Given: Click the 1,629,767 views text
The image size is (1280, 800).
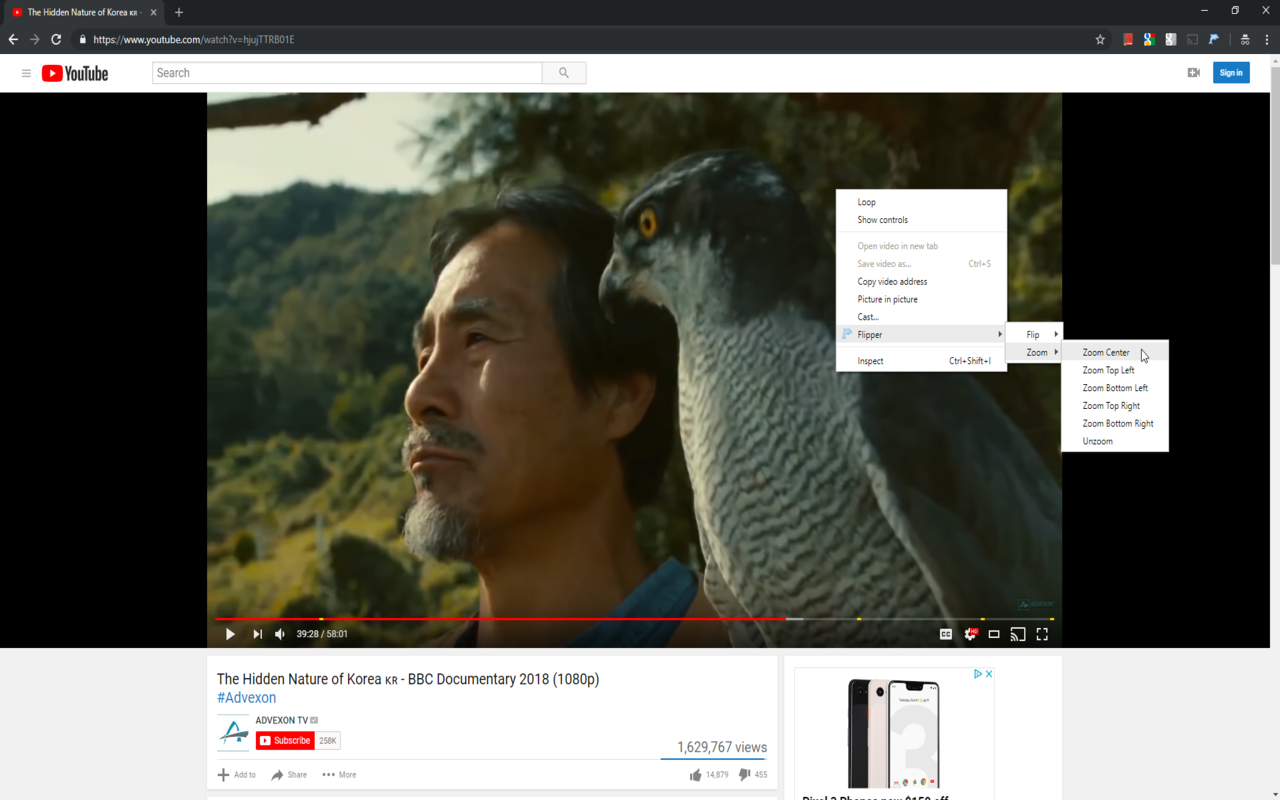Looking at the screenshot, I should pos(722,747).
